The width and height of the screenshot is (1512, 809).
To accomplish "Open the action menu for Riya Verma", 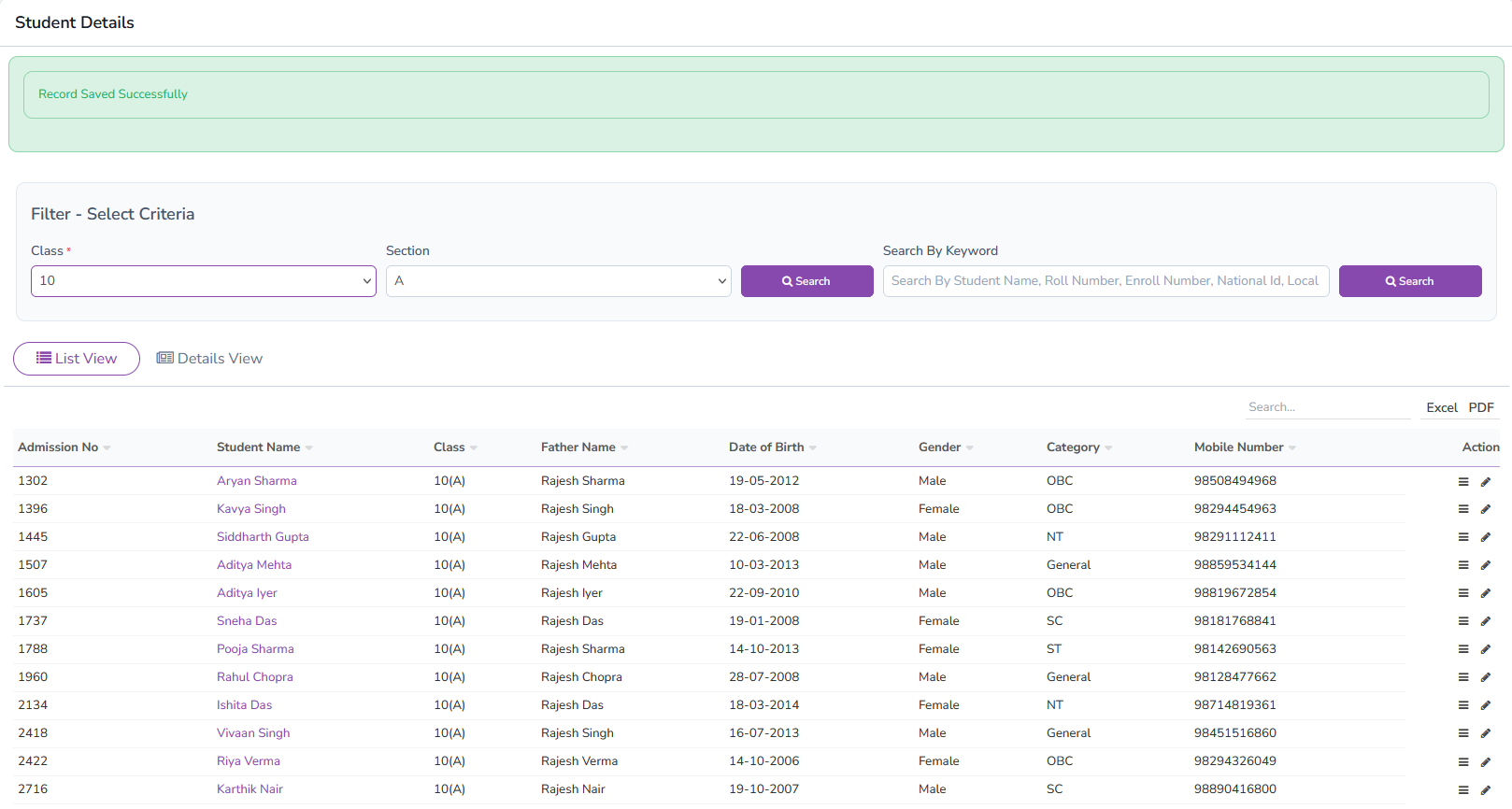I will pos(1463,762).
